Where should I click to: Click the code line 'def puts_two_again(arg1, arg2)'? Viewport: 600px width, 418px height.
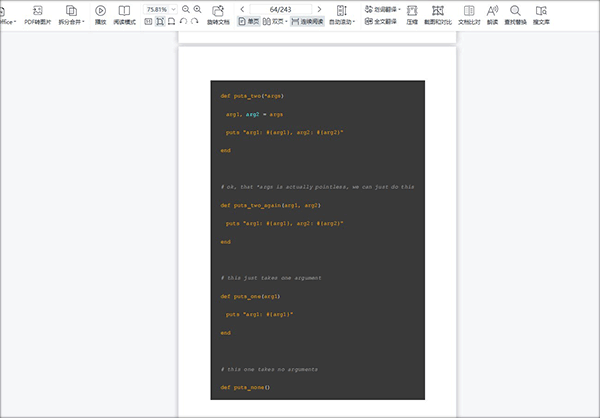271,206
